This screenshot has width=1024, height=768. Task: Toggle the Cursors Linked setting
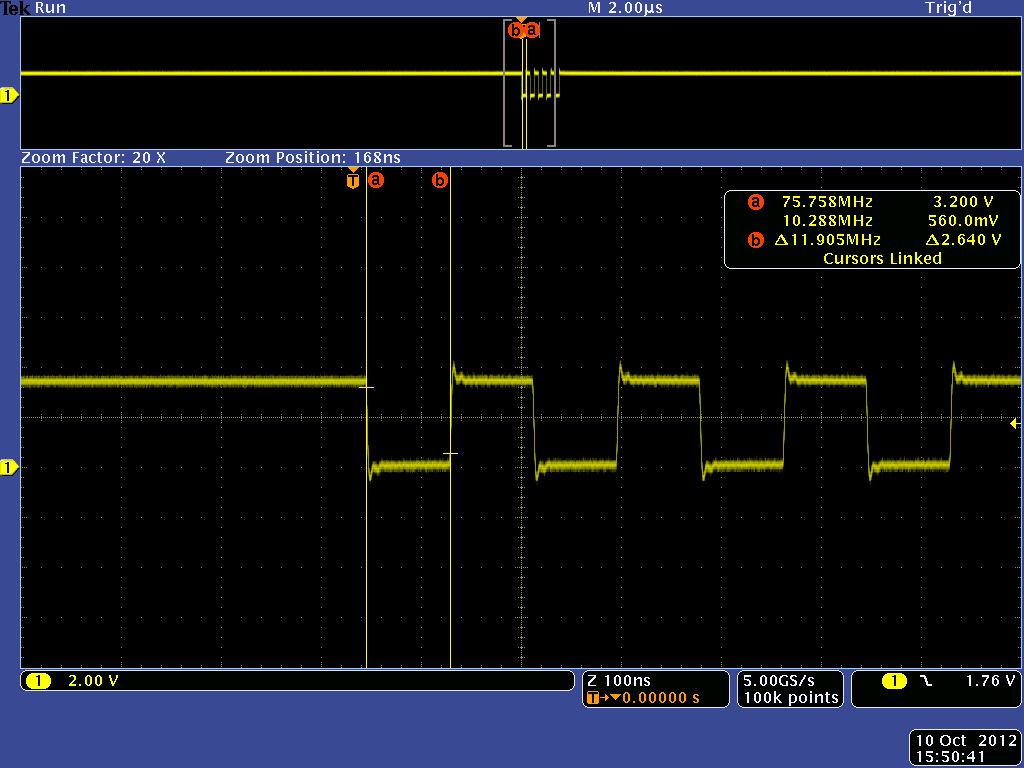[882, 258]
